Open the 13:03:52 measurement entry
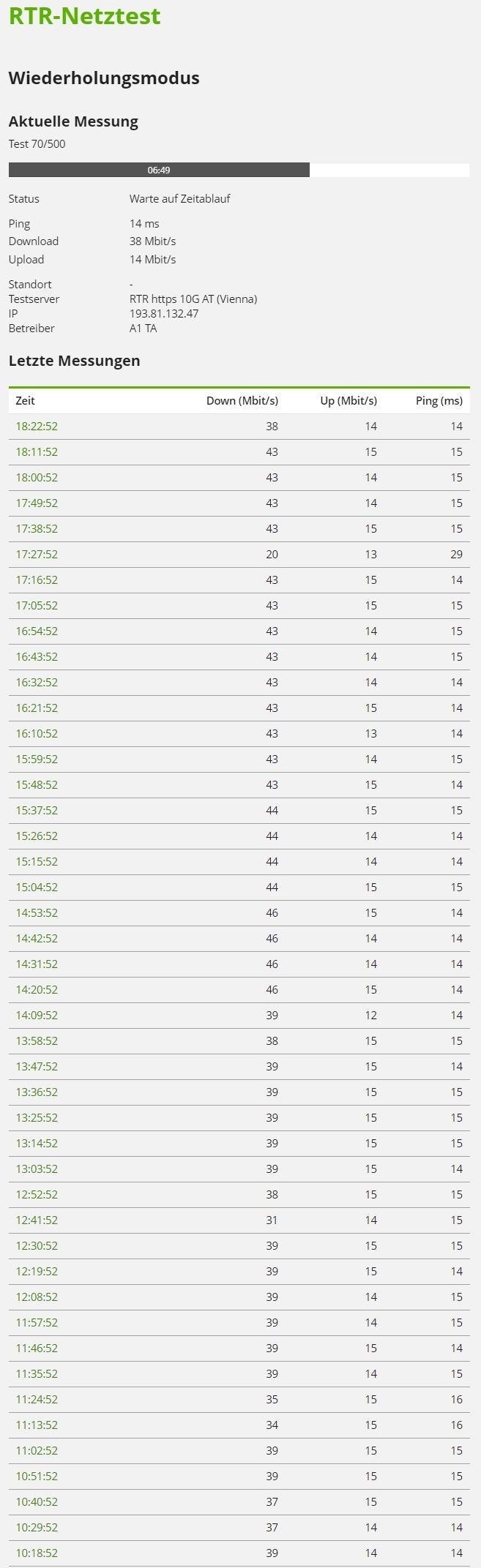Viewport: 481px width, 1568px height. pyautogui.click(x=37, y=1169)
